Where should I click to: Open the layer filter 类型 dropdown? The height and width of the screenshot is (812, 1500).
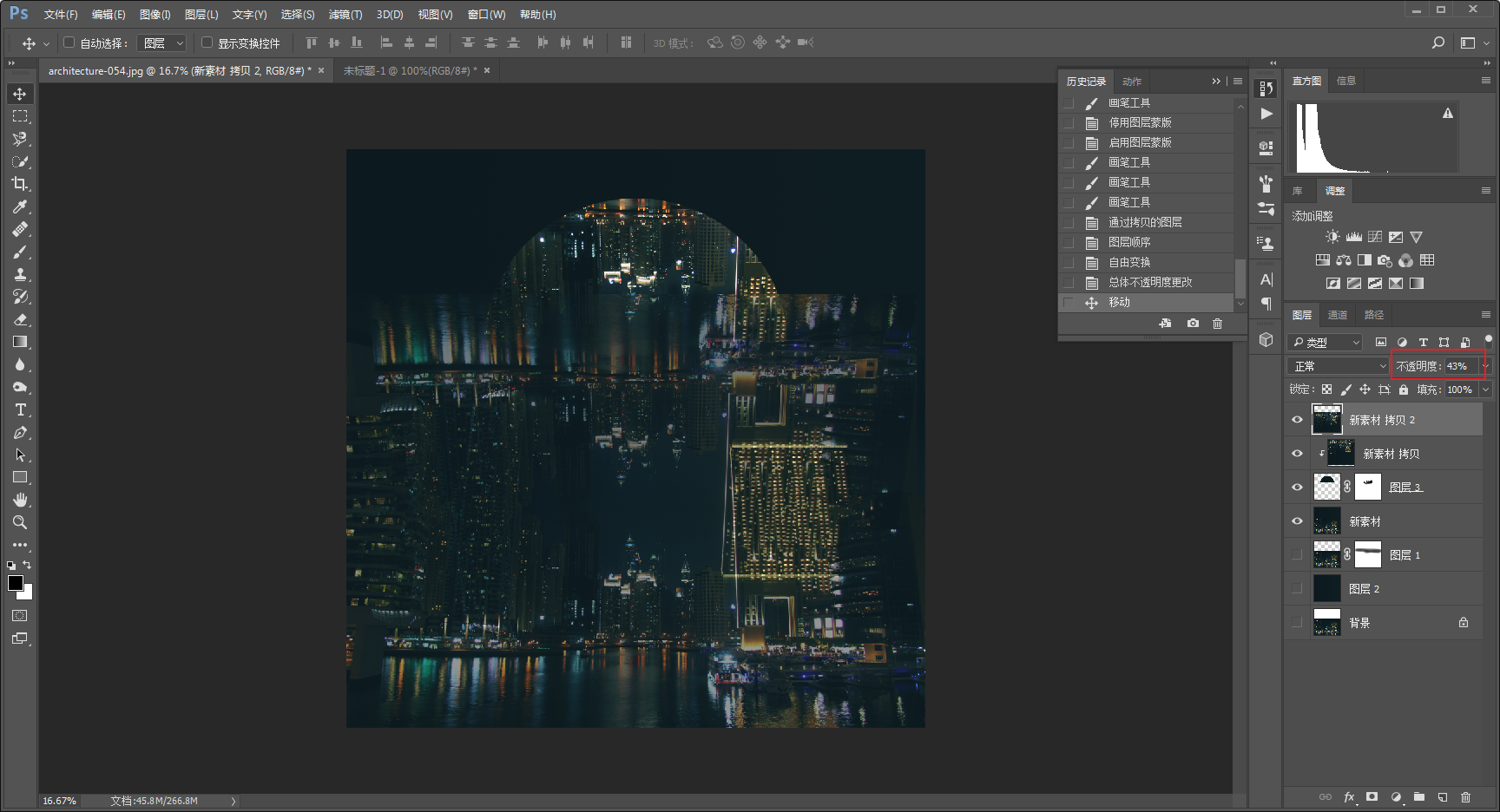[1326, 343]
